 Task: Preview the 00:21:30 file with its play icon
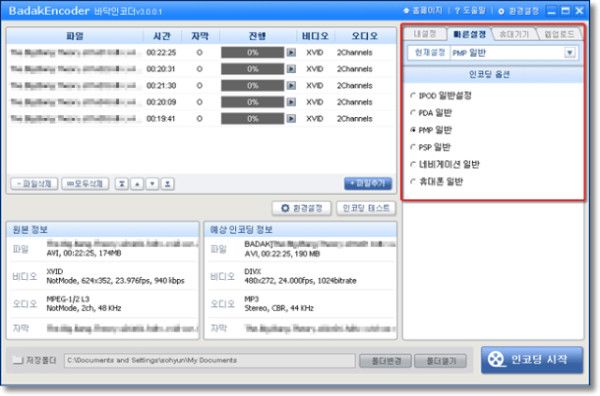point(291,85)
